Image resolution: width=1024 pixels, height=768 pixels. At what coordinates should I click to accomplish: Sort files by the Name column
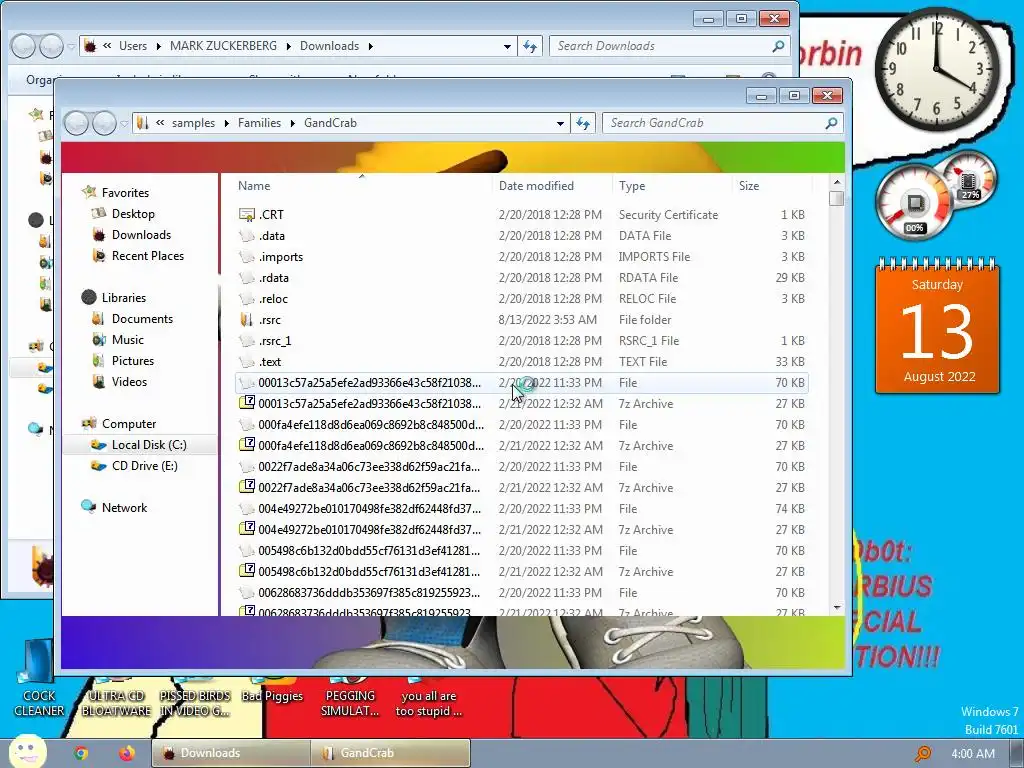pos(254,185)
